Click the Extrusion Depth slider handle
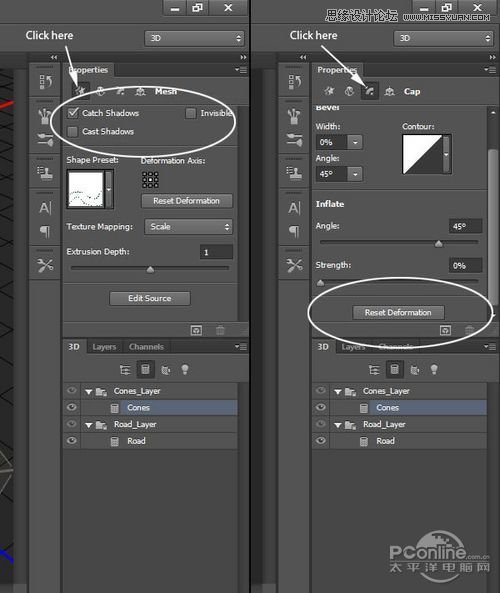Image resolution: width=500 pixels, height=593 pixels. tap(150, 269)
